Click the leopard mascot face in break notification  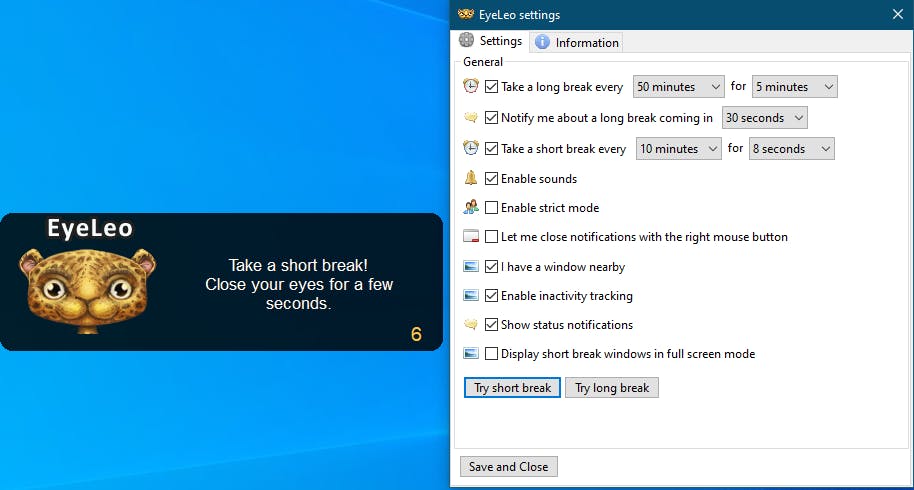click(87, 290)
